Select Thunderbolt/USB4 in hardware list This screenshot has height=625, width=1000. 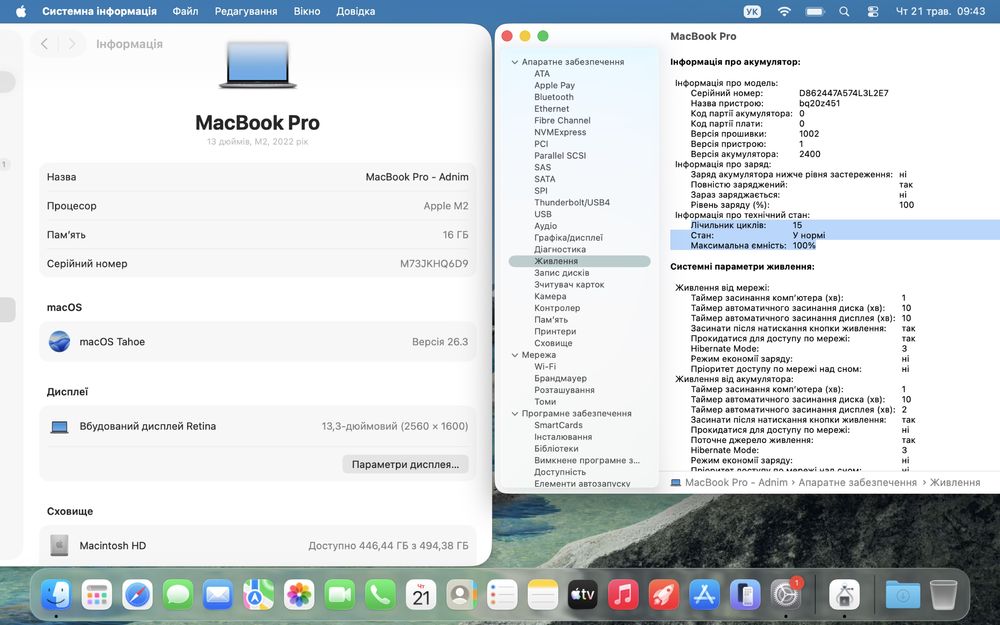pyautogui.click(x=572, y=202)
